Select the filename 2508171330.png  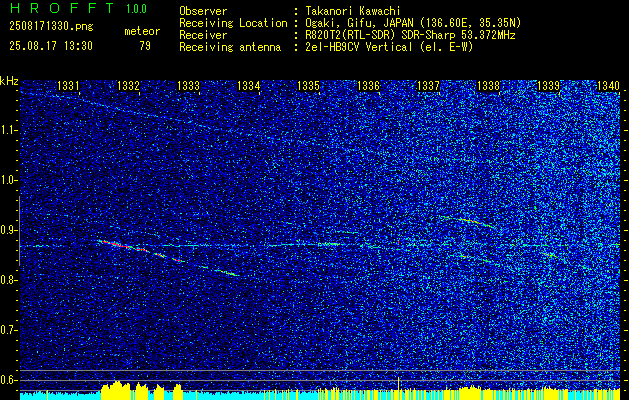coord(51,27)
